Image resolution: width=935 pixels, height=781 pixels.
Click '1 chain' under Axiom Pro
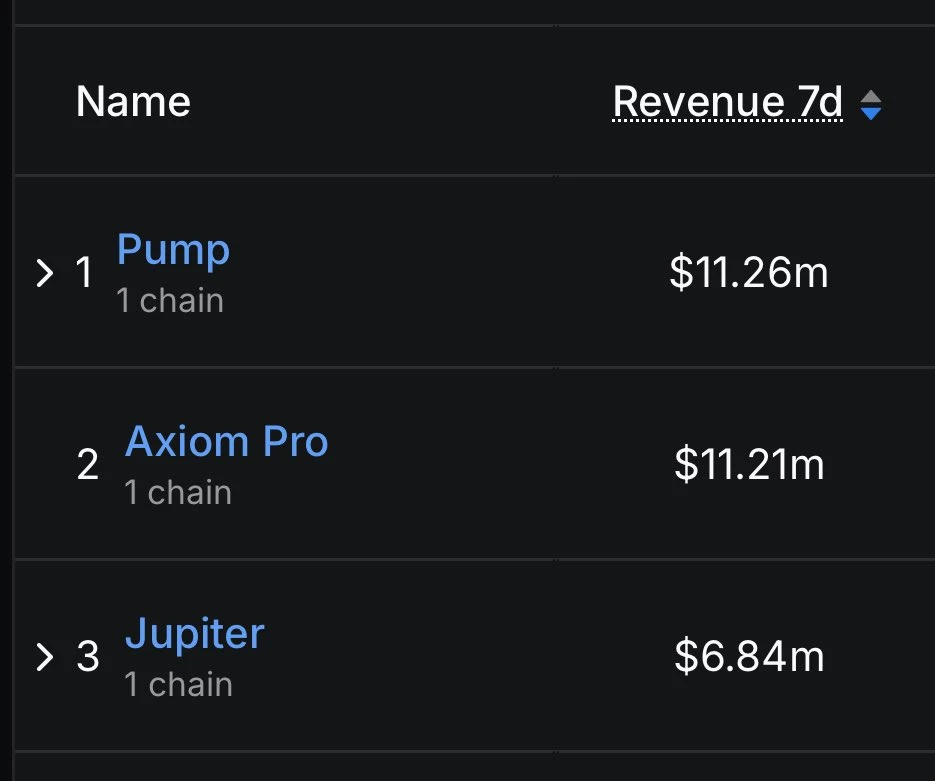(x=178, y=492)
